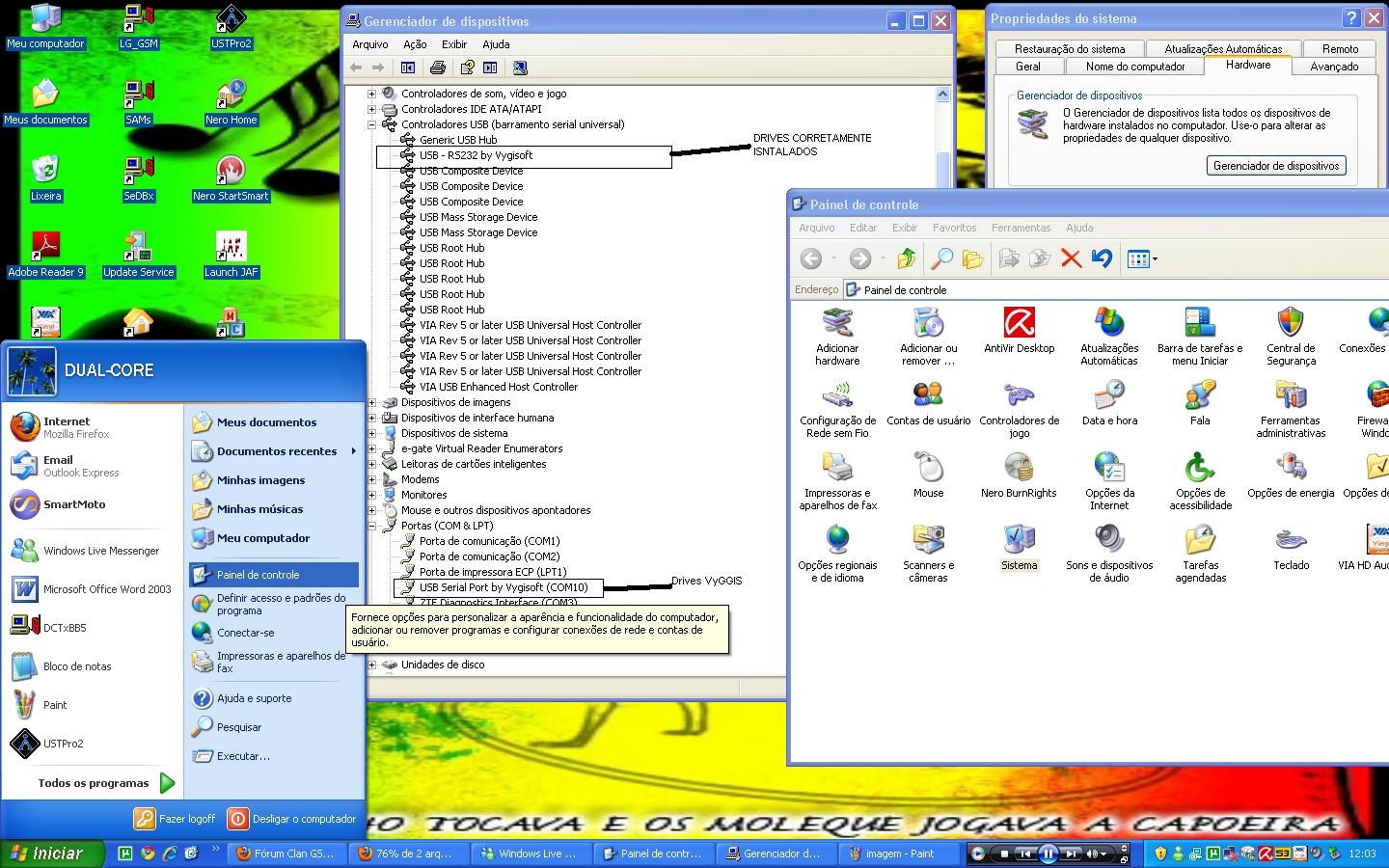Select Painel de controle in Start menu
Viewport: 1389px width, 868px height.
click(x=274, y=575)
